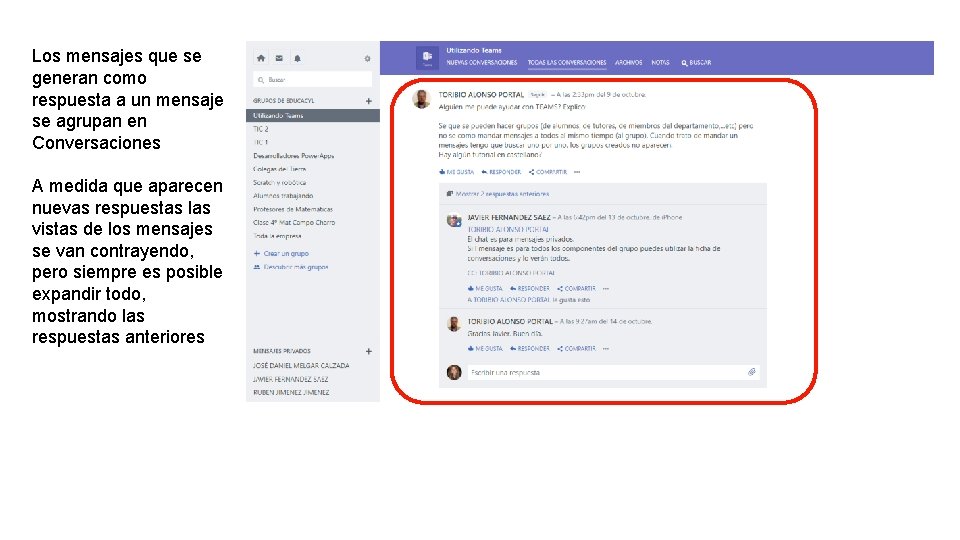
Task: Click Responder under Javier's reply
Action: pos(530,288)
